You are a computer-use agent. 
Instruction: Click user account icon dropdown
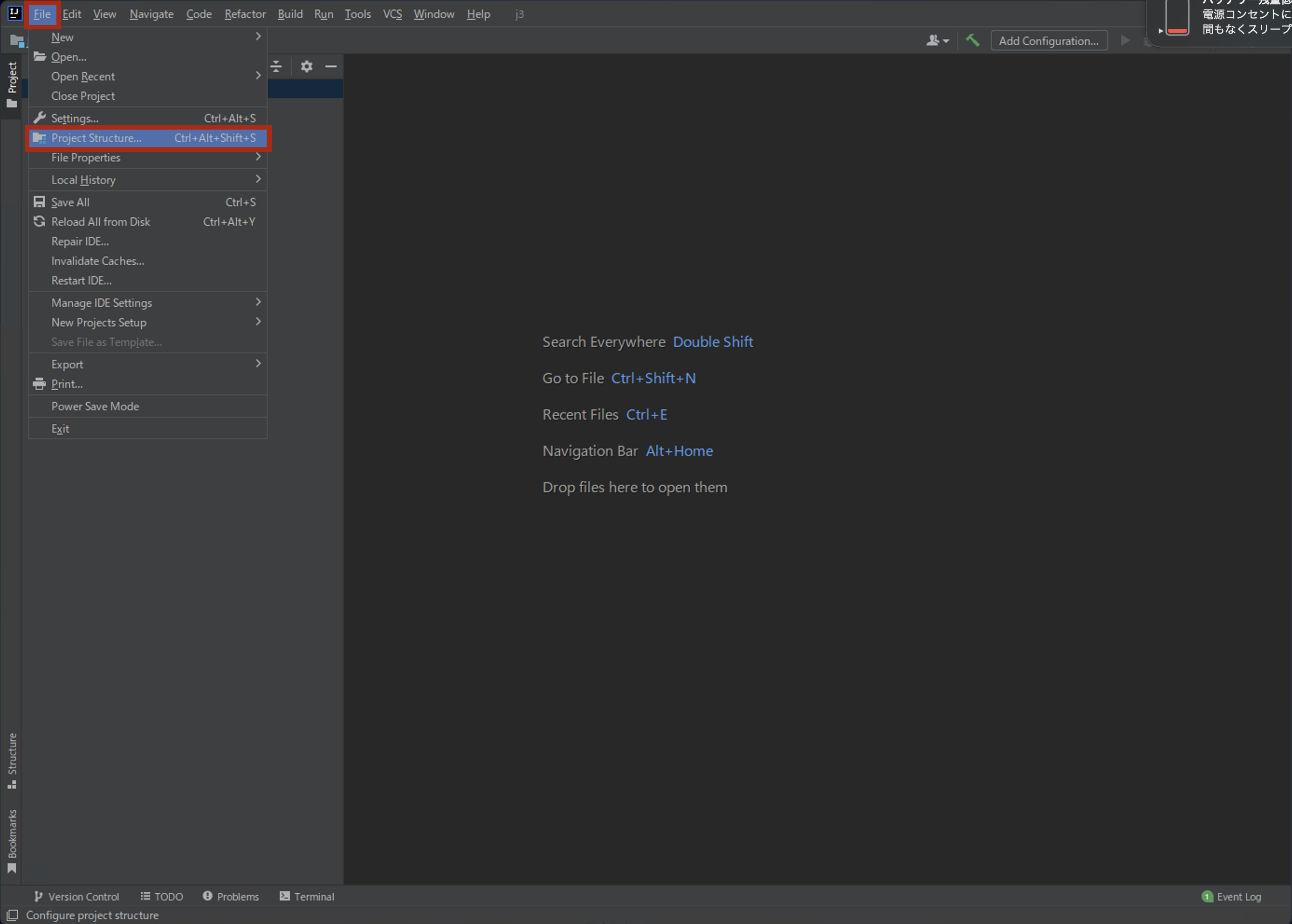pyautogui.click(x=937, y=41)
